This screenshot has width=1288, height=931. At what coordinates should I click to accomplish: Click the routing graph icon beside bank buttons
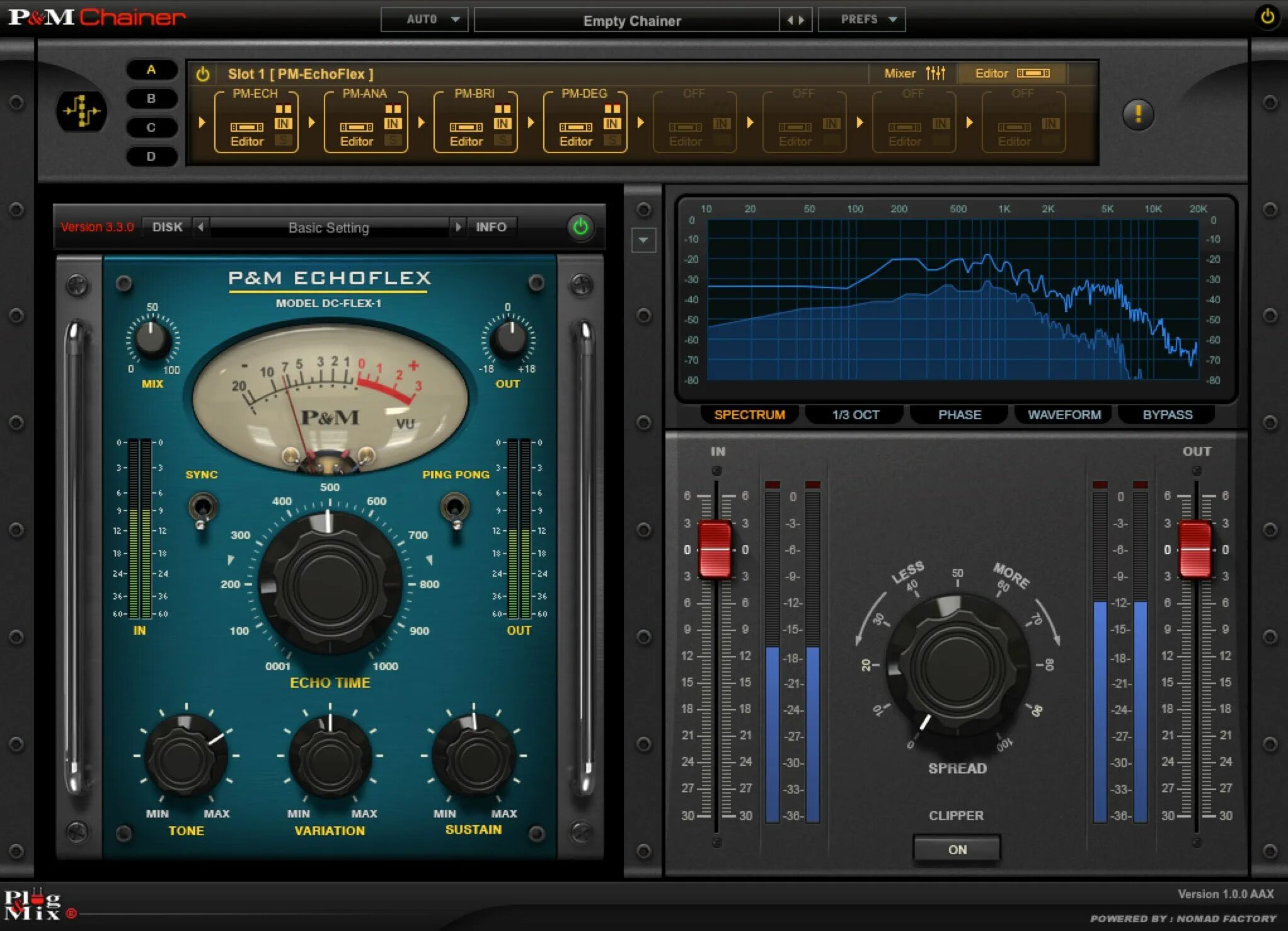(x=82, y=112)
